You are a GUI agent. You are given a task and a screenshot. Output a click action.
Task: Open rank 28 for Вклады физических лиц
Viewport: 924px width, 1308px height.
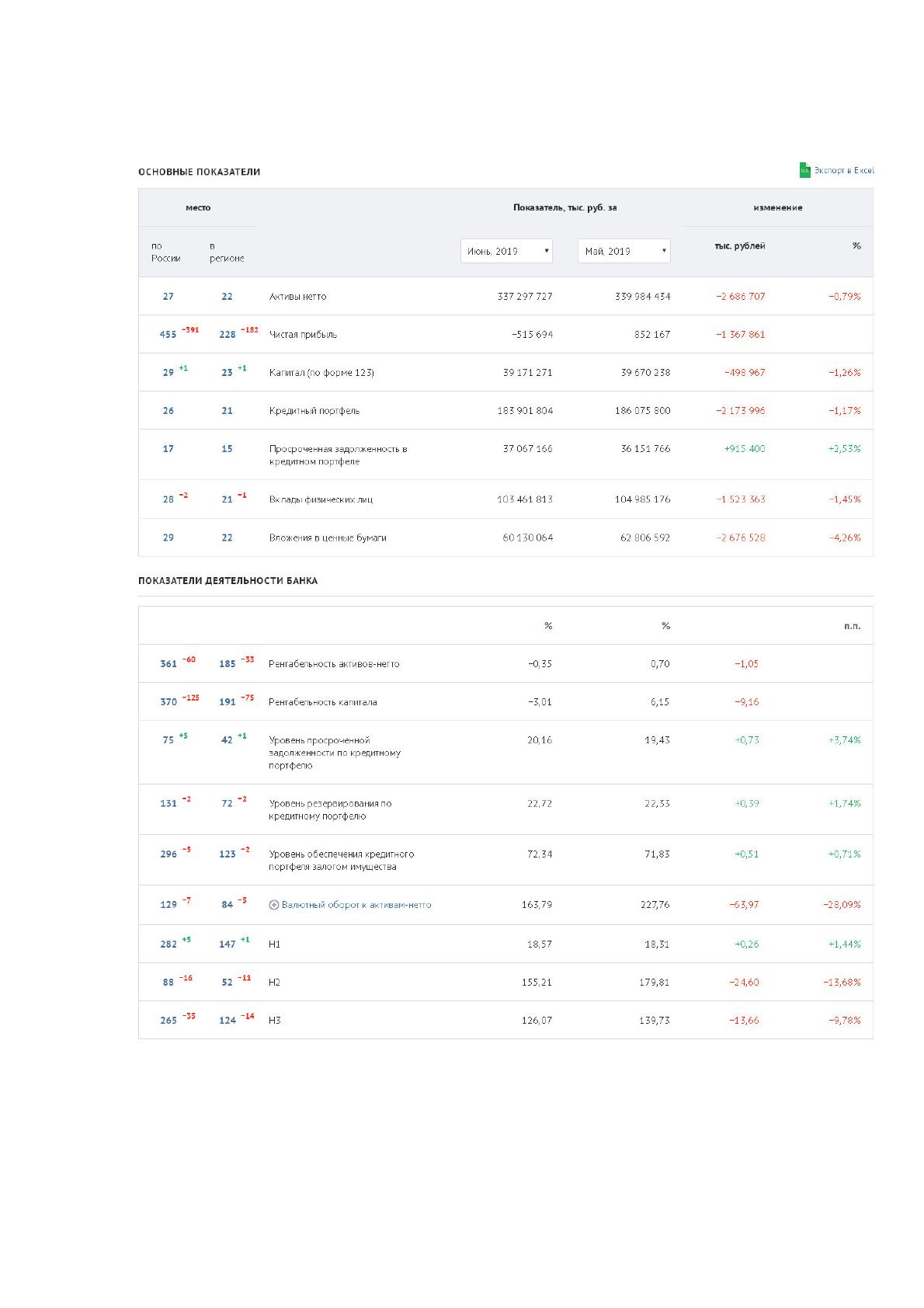pos(168,499)
